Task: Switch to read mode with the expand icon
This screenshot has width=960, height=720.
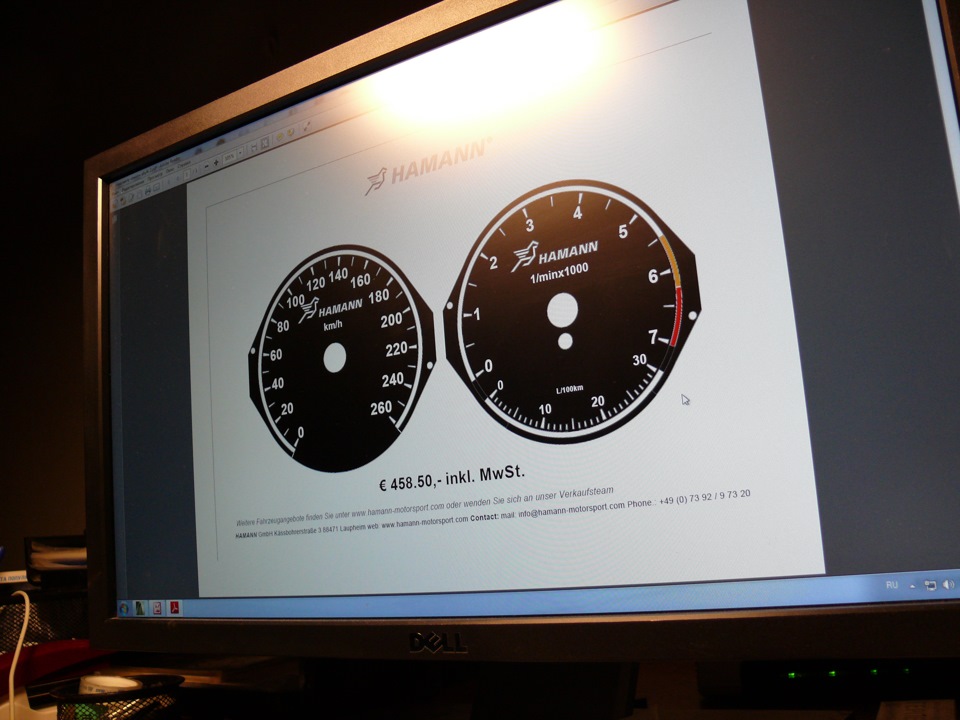Action: pyautogui.click(x=306, y=126)
